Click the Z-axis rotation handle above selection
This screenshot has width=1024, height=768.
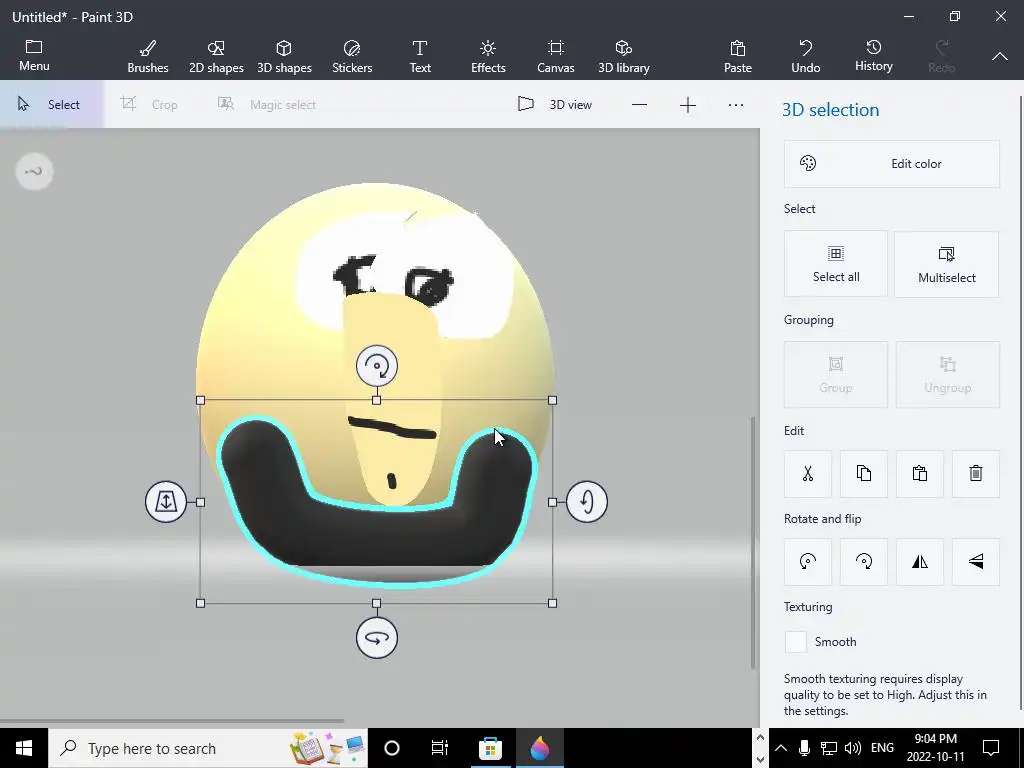[377, 366]
